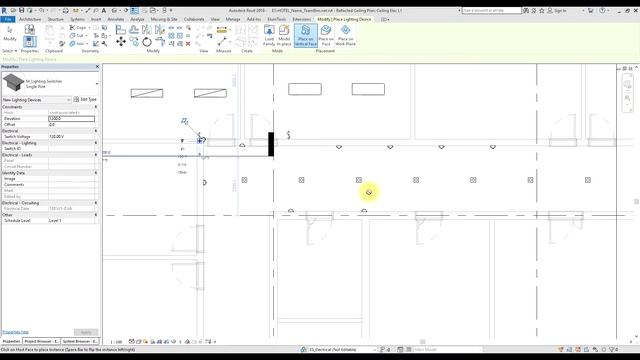Viewport: 640px width, 360px height.
Task: Click the Move tool icon
Action: (121, 42)
